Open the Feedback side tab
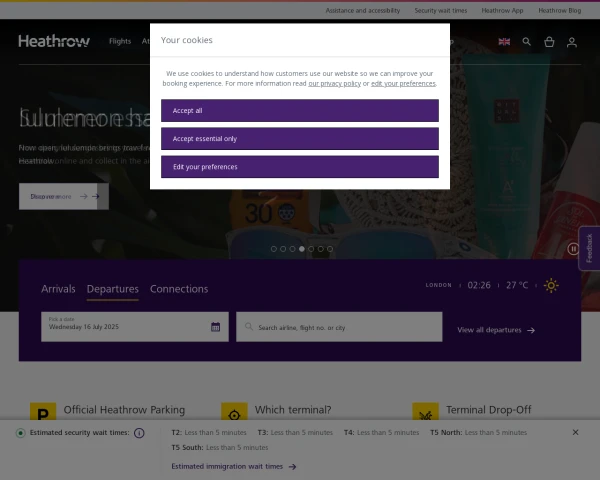Screen dimensions: 600x480 (x=589, y=248)
